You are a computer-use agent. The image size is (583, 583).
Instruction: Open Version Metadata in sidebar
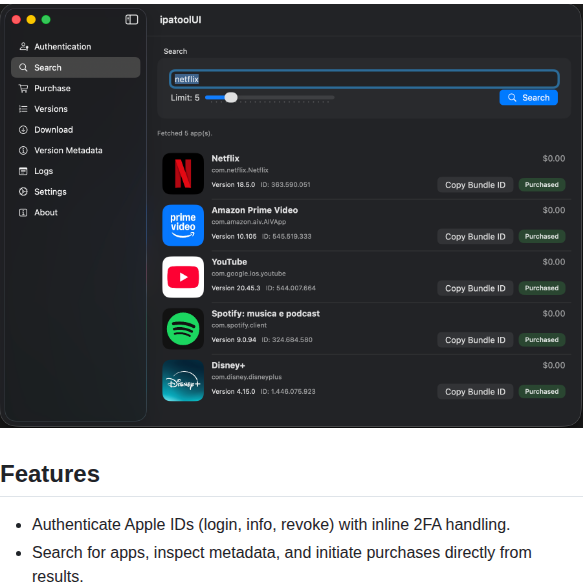click(x=76, y=150)
